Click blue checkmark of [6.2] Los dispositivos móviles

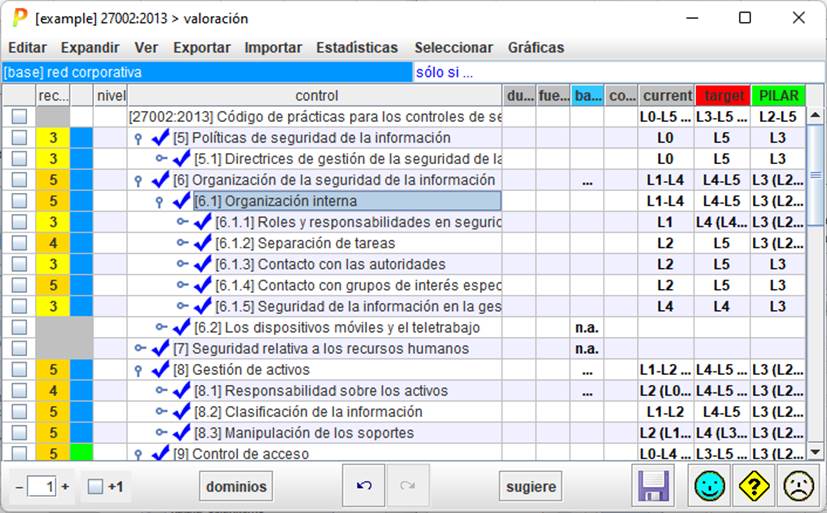click(x=181, y=327)
